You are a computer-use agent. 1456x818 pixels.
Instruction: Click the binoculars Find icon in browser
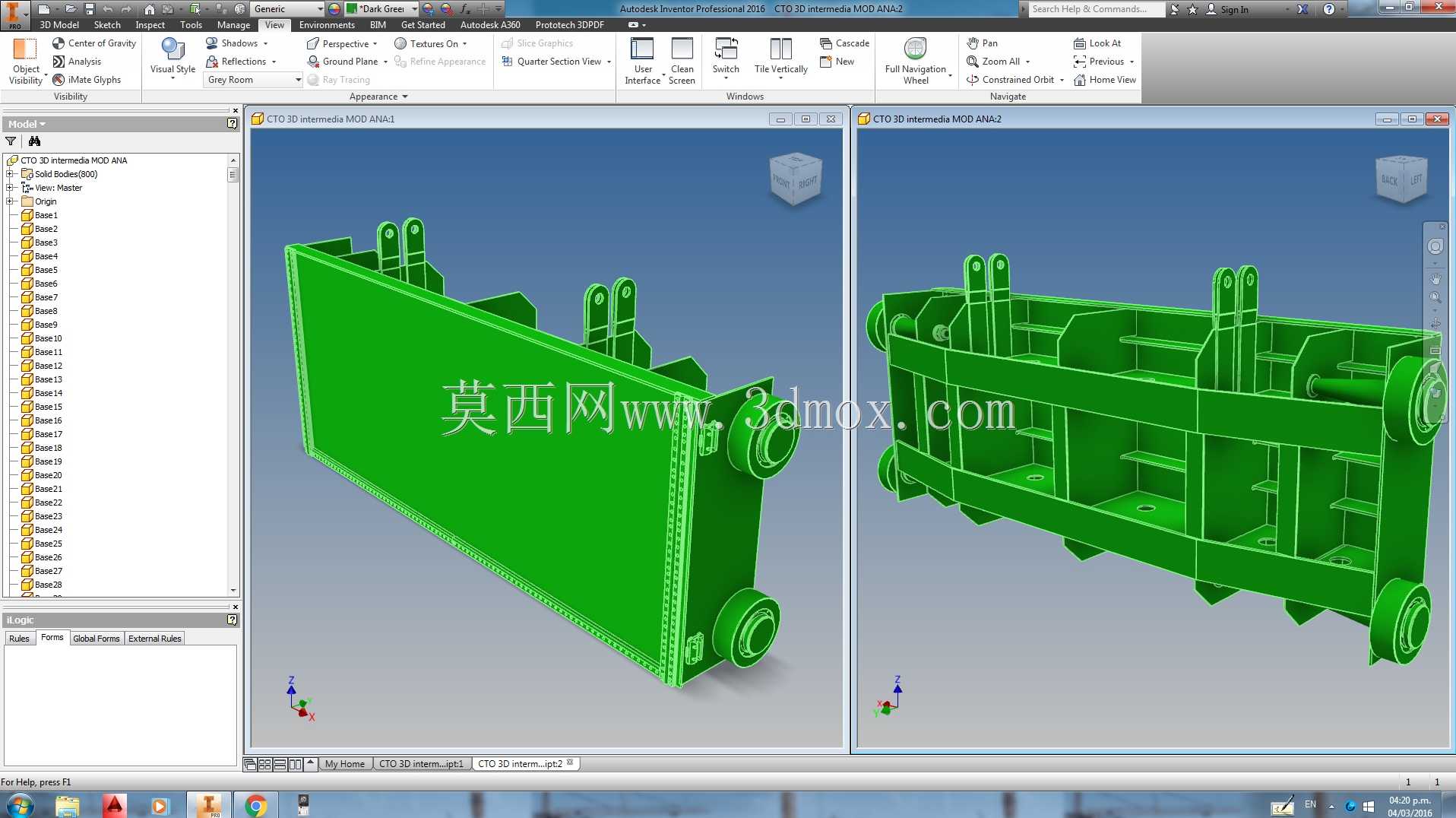34,141
